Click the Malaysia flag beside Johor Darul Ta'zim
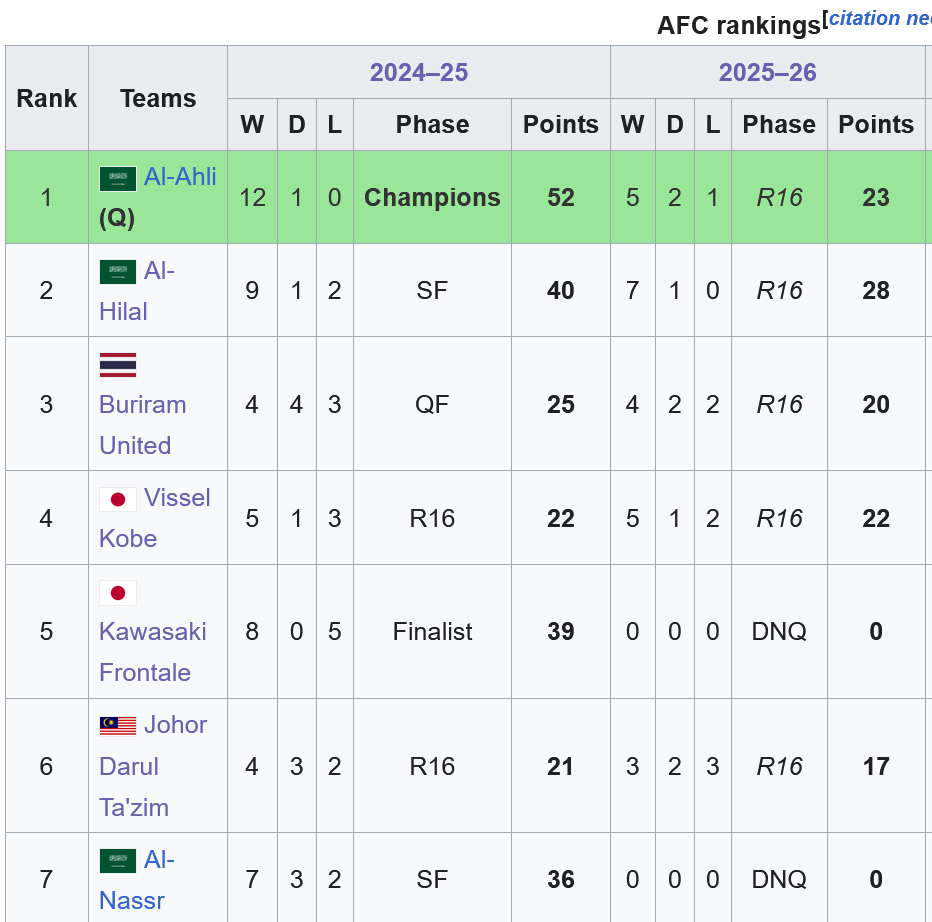This screenshot has height=922, width=932. (x=118, y=726)
